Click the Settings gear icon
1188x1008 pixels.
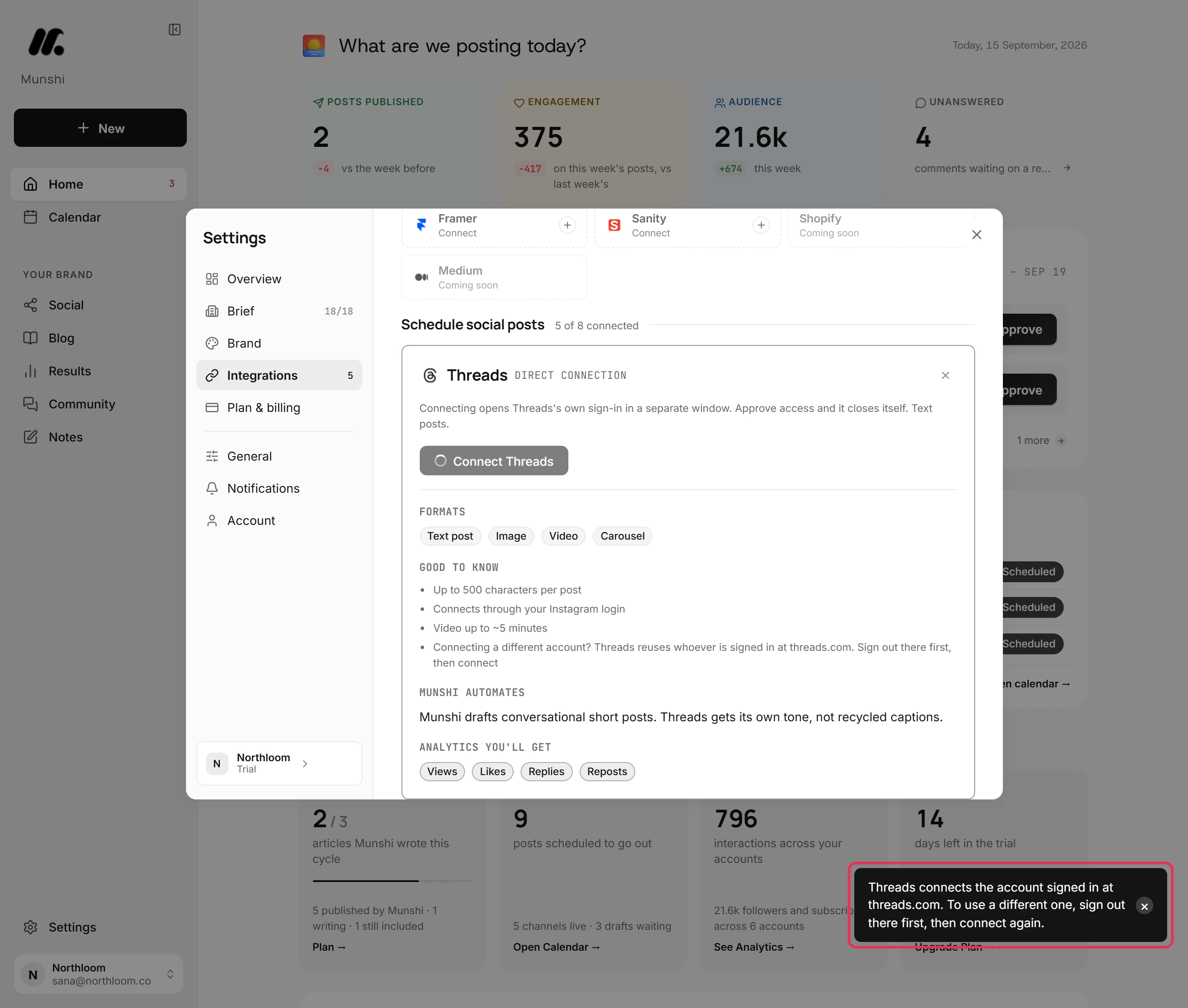click(30, 927)
